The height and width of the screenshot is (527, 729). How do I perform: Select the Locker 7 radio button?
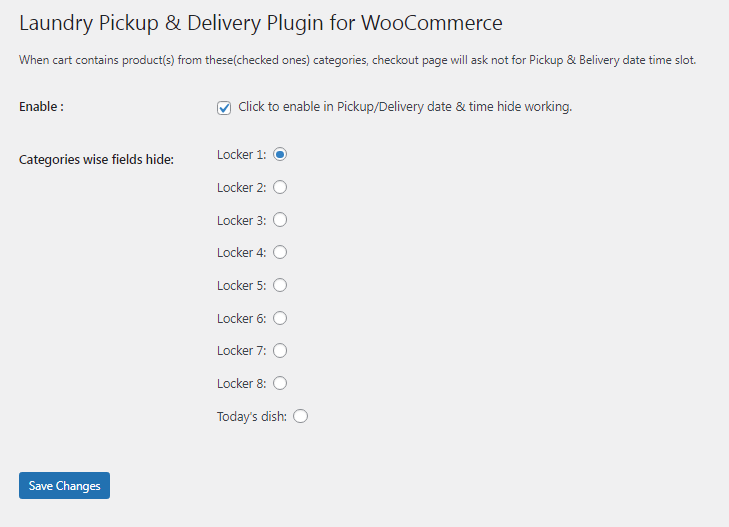click(x=280, y=350)
